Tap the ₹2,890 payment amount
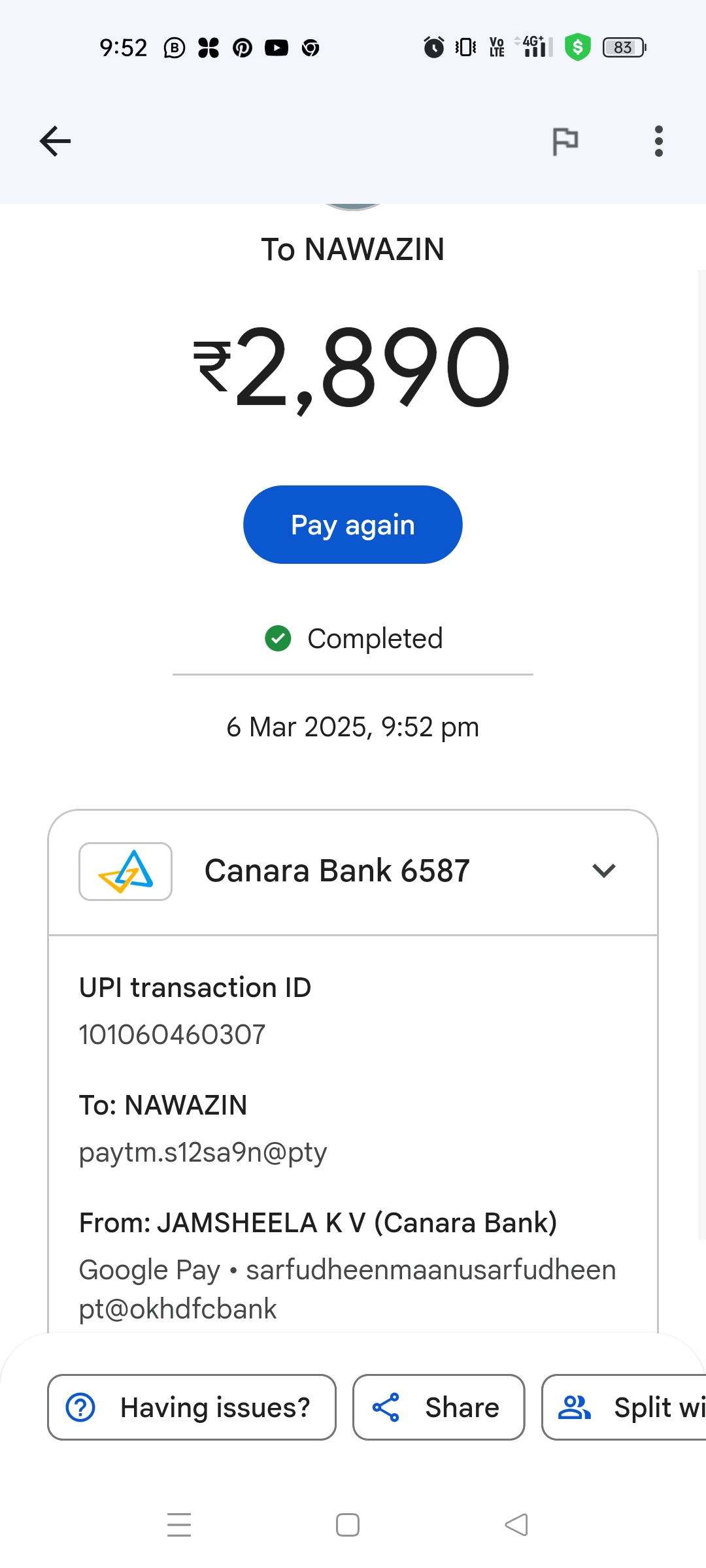The height and width of the screenshot is (1568, 706). [x=352, y=369]
